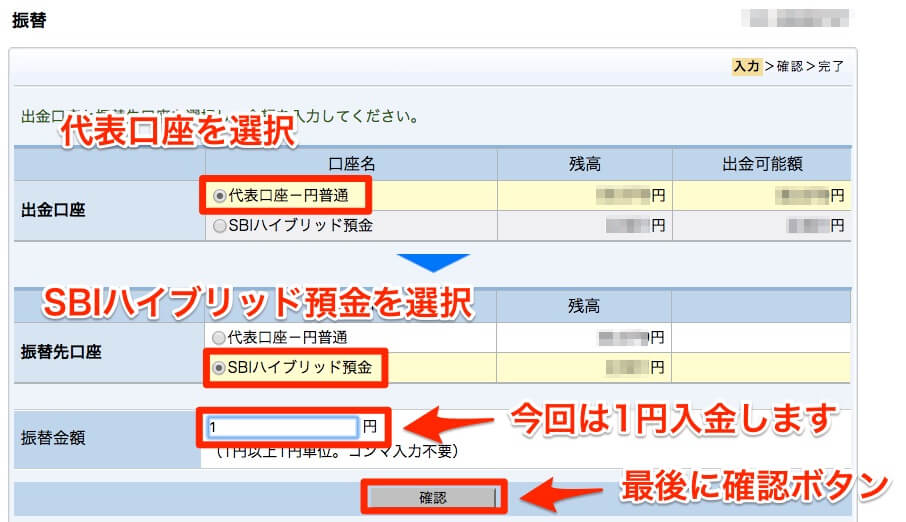The width and height of the screenshot is (906, 522).
Task: Click the 確認 step in breadcrumb
Action: [790, 66]
